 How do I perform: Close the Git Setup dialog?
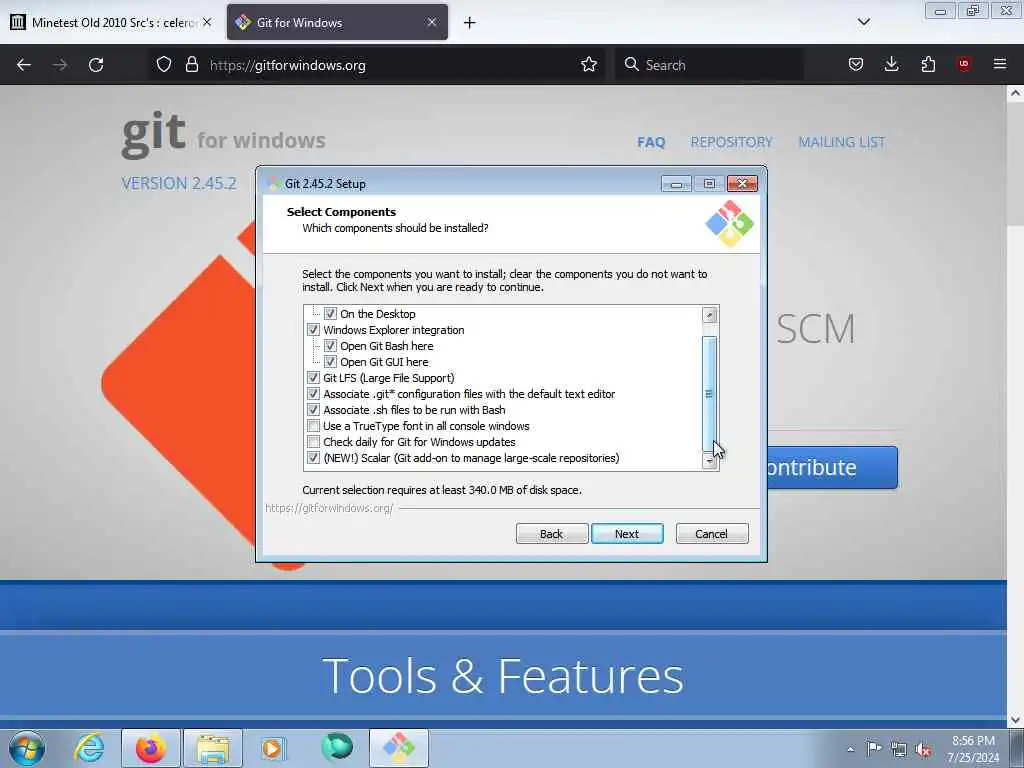(743, 184)
